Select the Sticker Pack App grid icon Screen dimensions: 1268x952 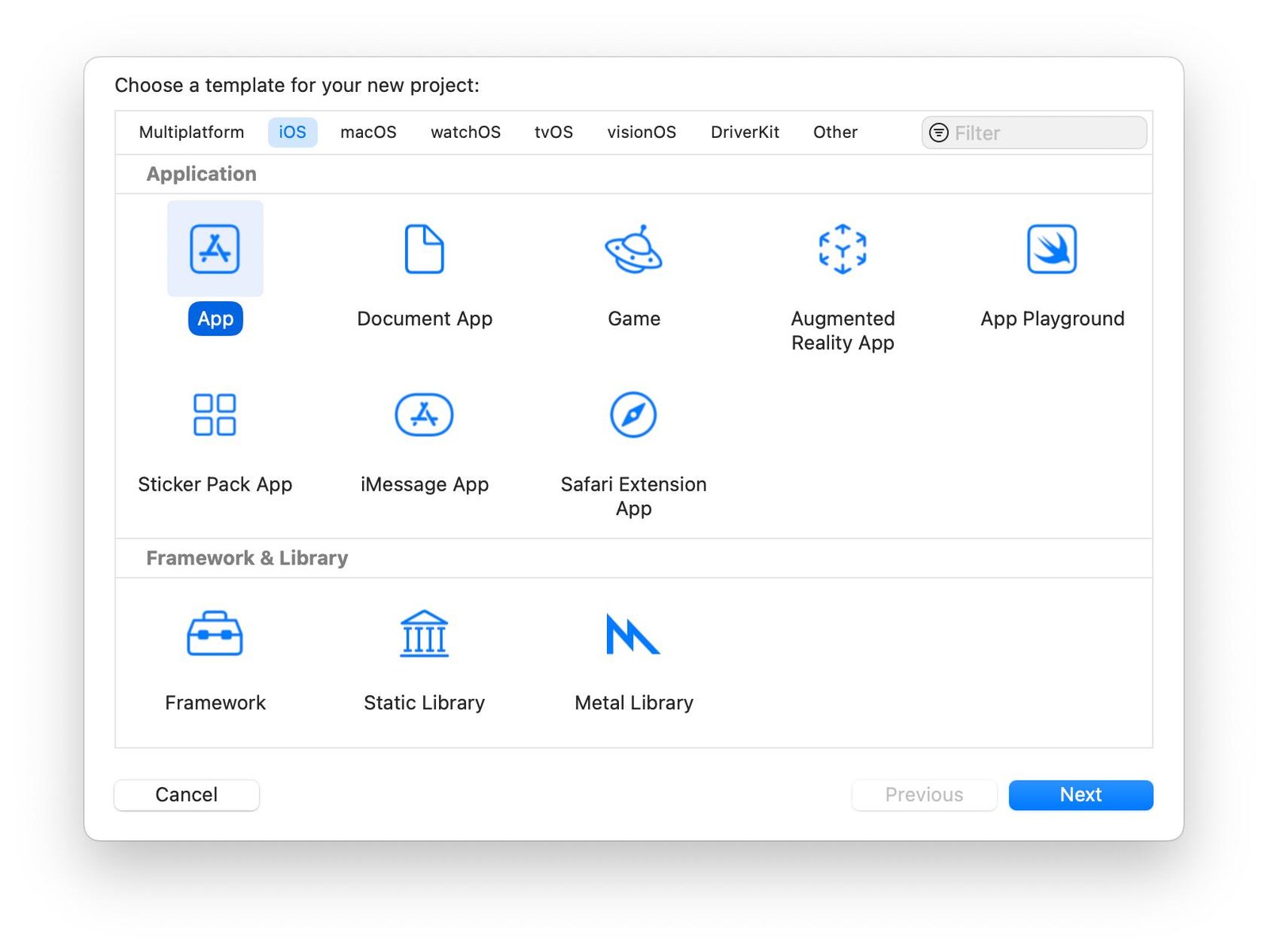(x=215, y=415)
